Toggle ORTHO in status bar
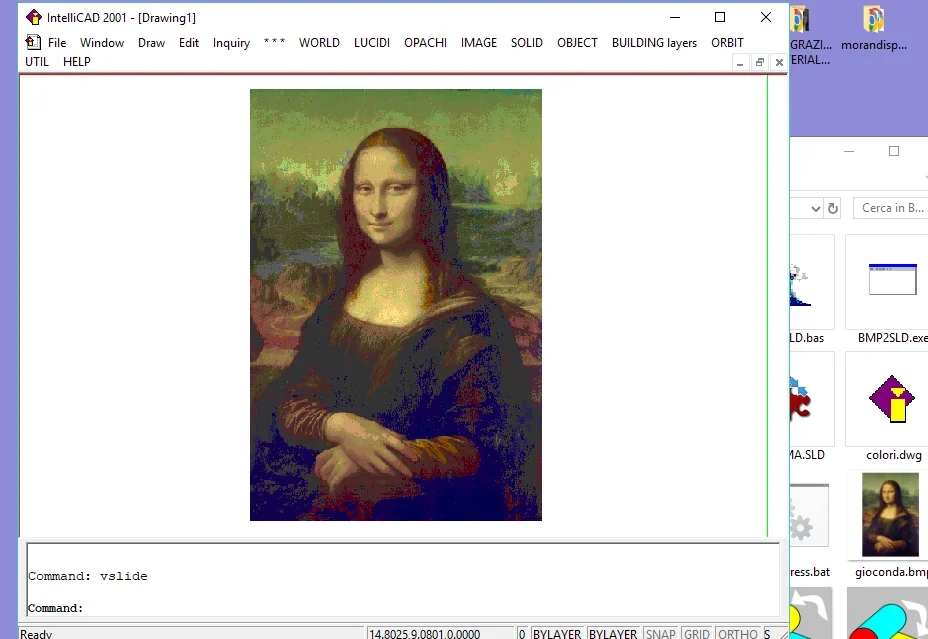The width and height of the screenshot is (928, 639). click(x=737, y=634)
